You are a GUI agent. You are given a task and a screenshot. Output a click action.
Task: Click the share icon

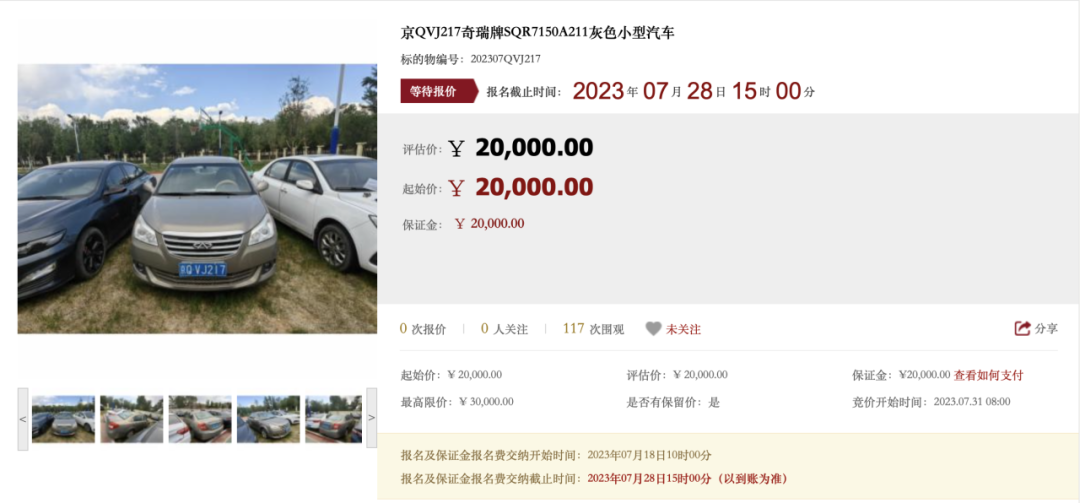pyautogui.click(x=1022, y=329)
